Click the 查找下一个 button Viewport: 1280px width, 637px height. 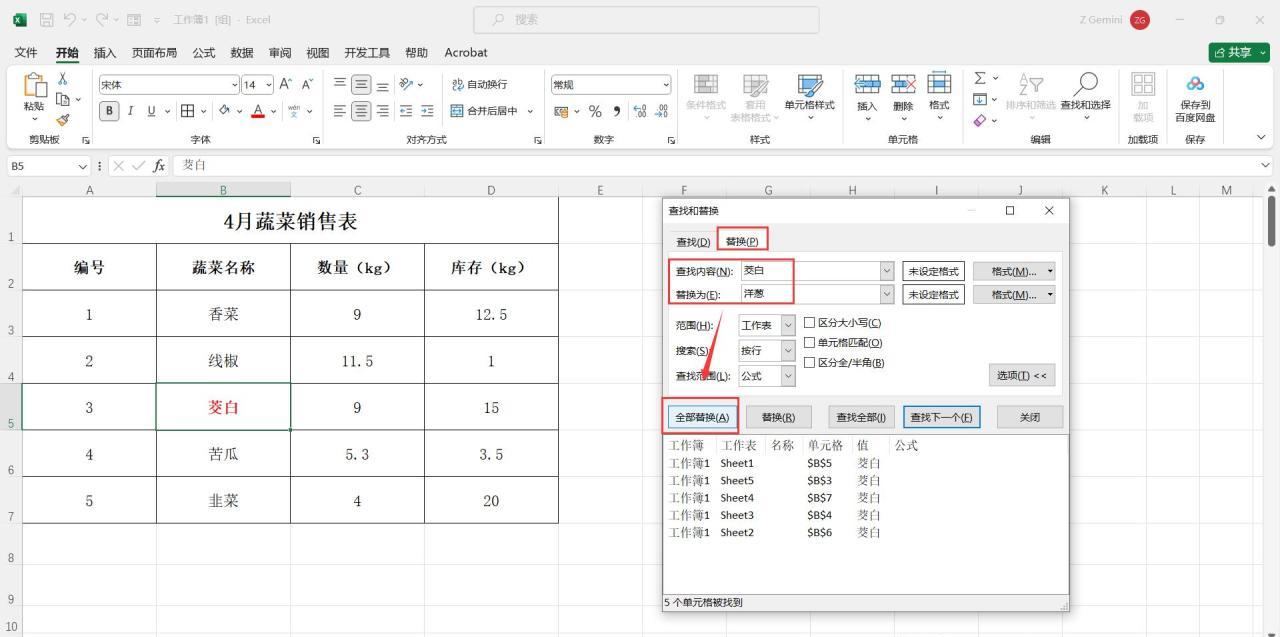coord(941,417)
